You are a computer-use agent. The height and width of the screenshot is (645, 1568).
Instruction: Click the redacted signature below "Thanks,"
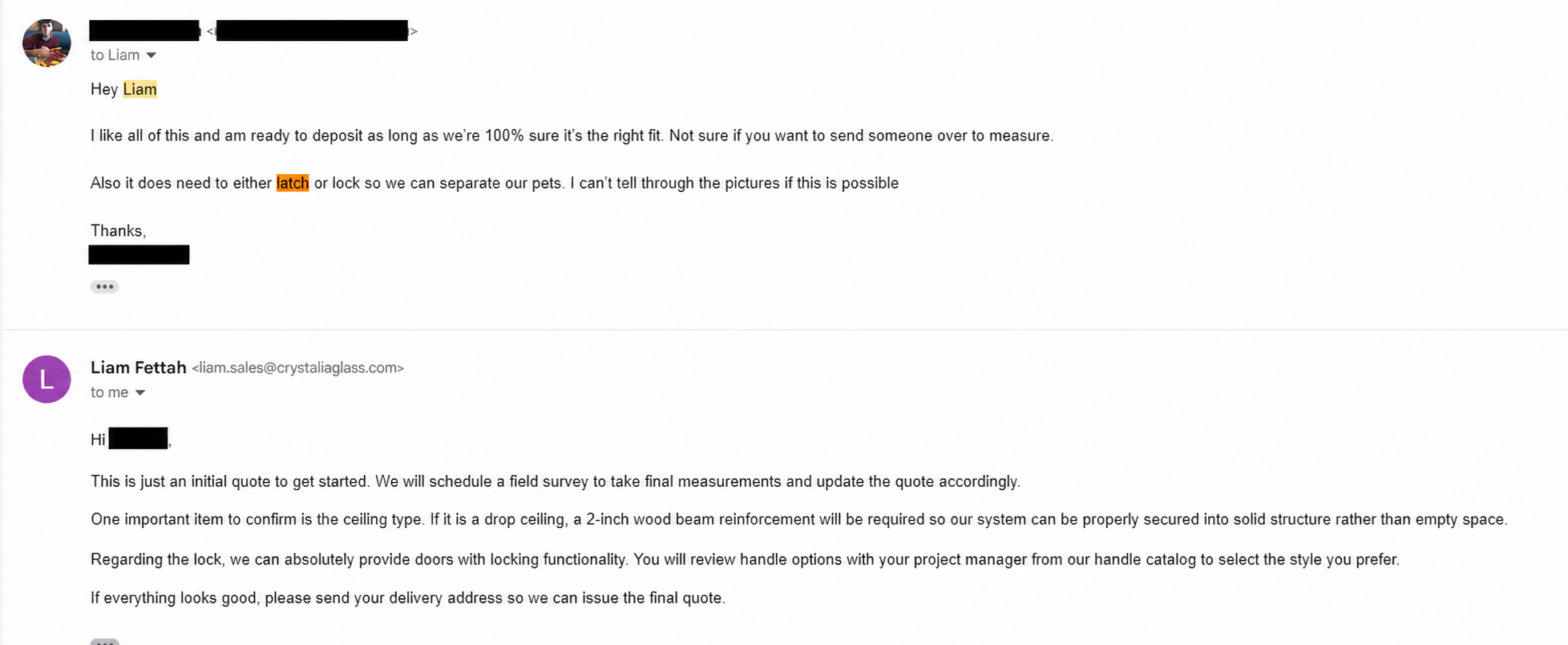coord(139,255)
